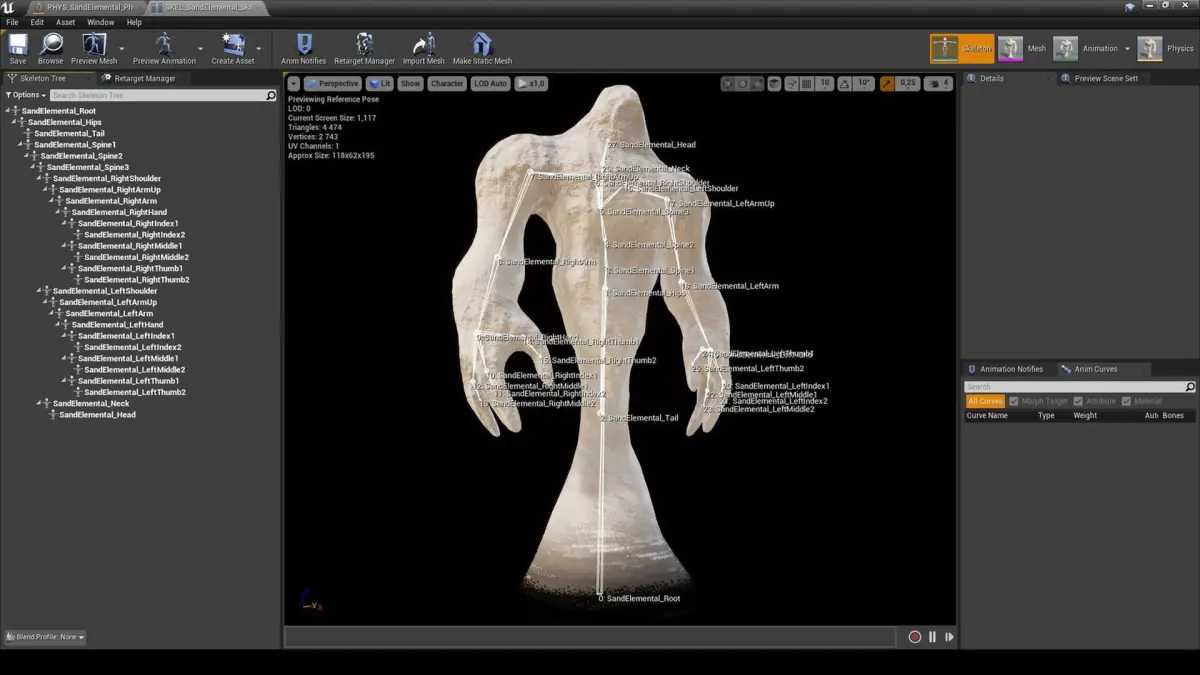Click the Create Asset icon
Image resolution: width=1200 pixels, height=675 pixels.
233,44
